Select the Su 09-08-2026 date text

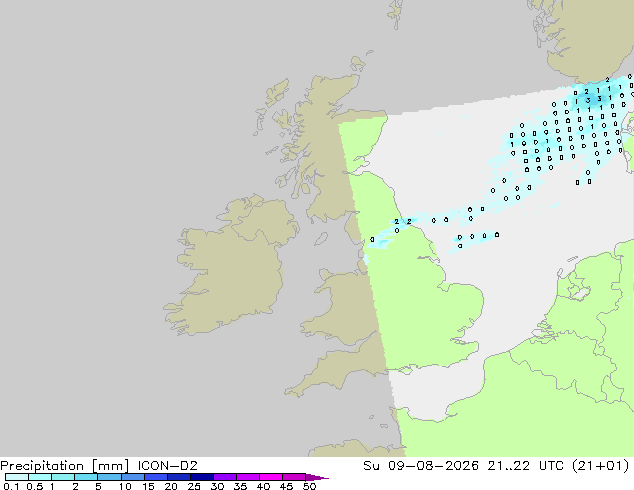421,466
